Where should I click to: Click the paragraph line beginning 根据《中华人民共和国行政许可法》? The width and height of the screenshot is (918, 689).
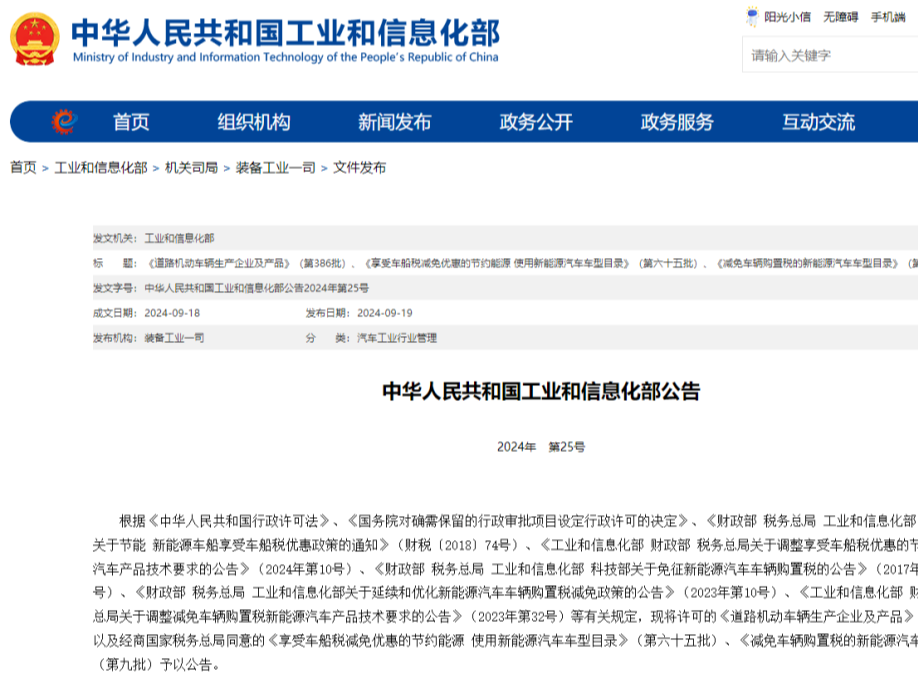[518, 521]
